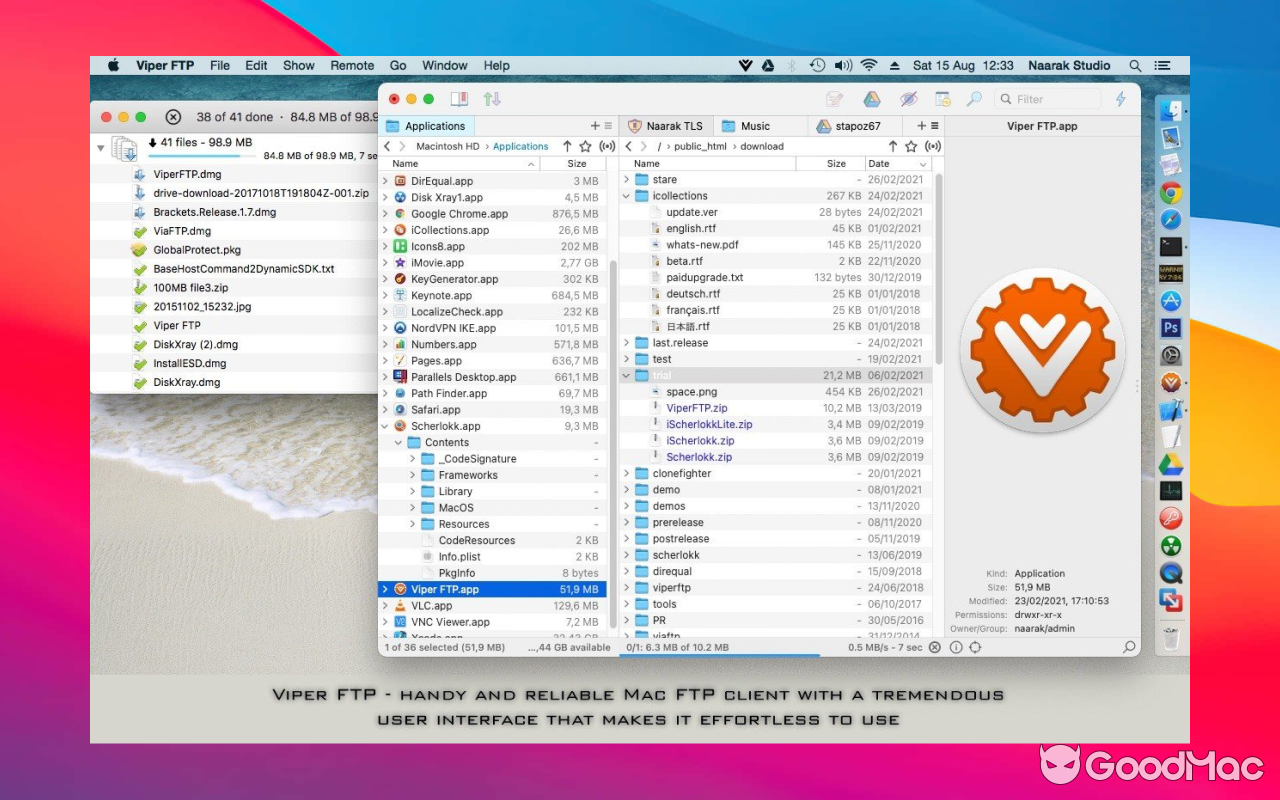1280x800 pixels.
Task: Switch to the Music tab
Action: 760,126
